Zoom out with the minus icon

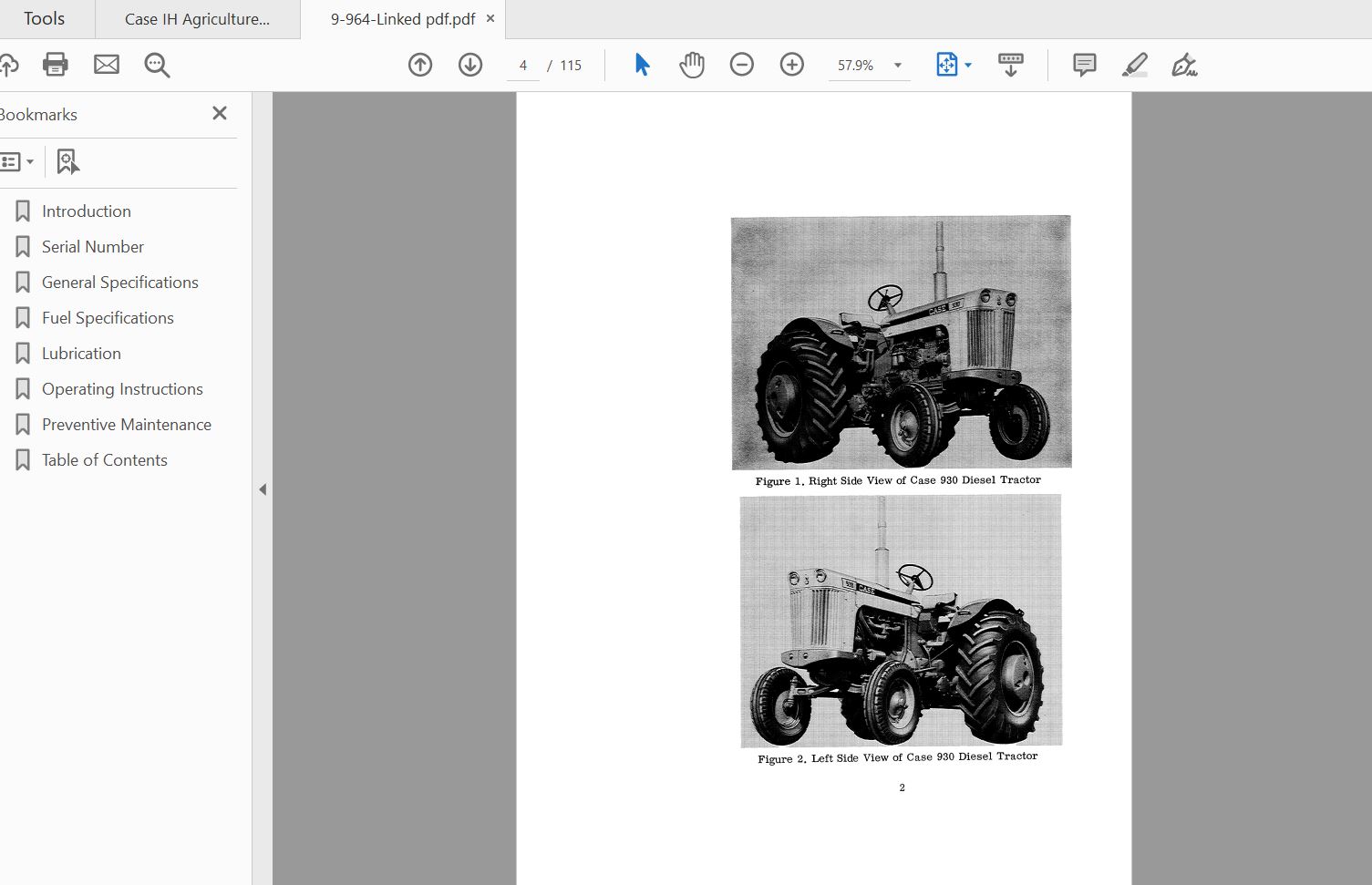coord(742,65)
